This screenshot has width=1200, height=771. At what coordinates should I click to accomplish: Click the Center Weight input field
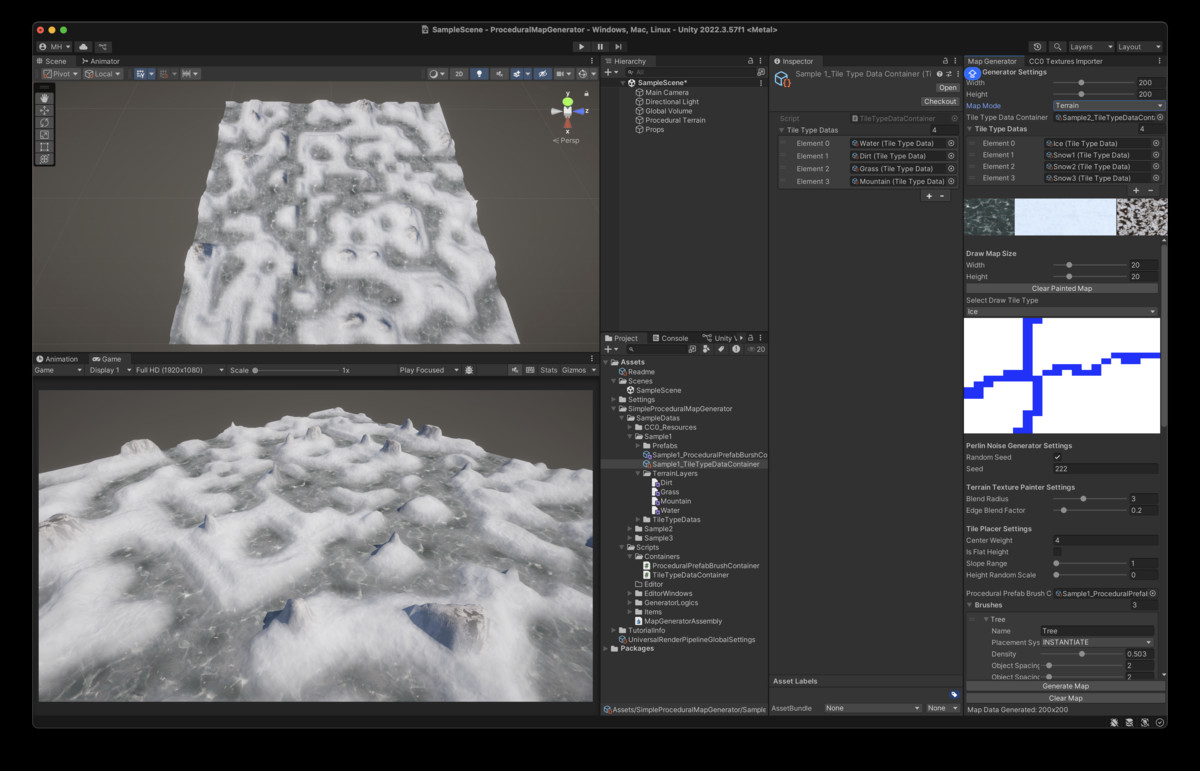click(x=1106, y=540)
